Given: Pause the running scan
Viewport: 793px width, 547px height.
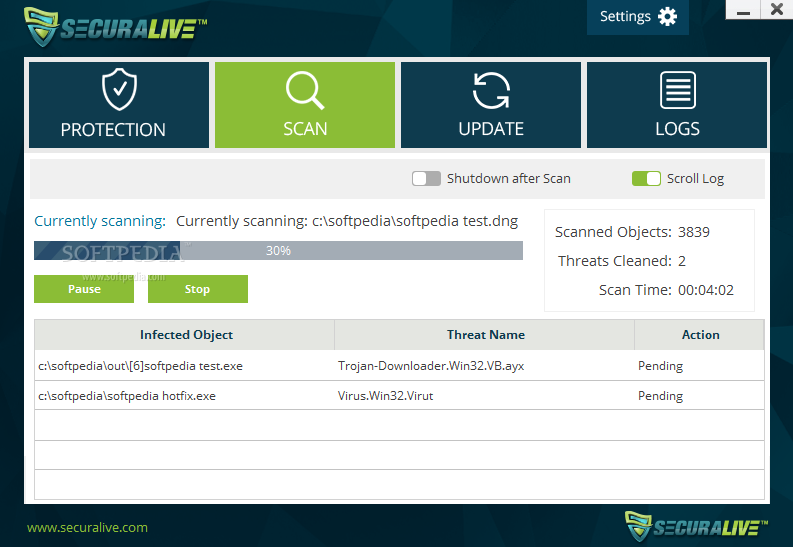Looking at the screenshot, I should click(x=84, y=289).
